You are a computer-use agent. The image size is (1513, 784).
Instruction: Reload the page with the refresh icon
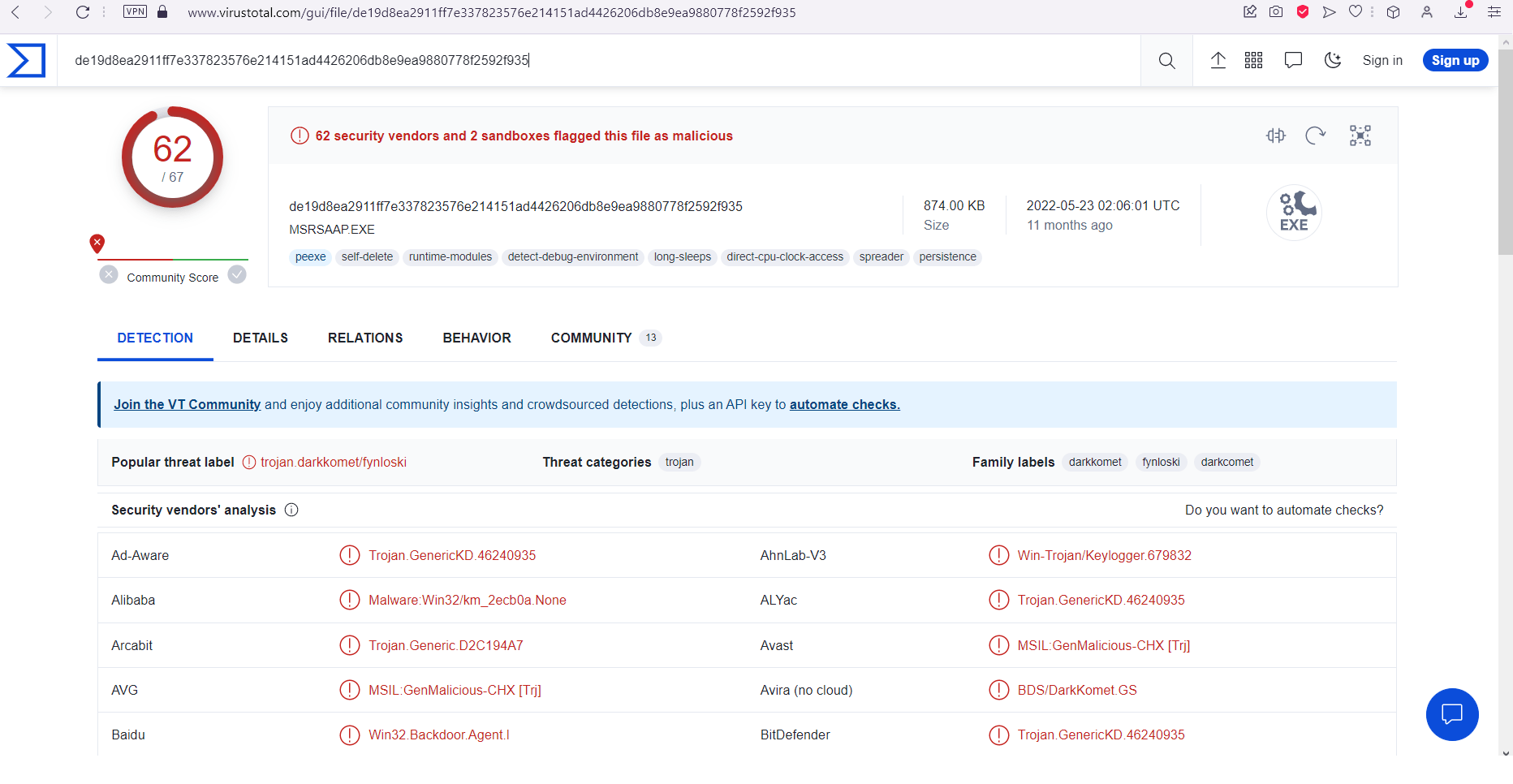82,12
